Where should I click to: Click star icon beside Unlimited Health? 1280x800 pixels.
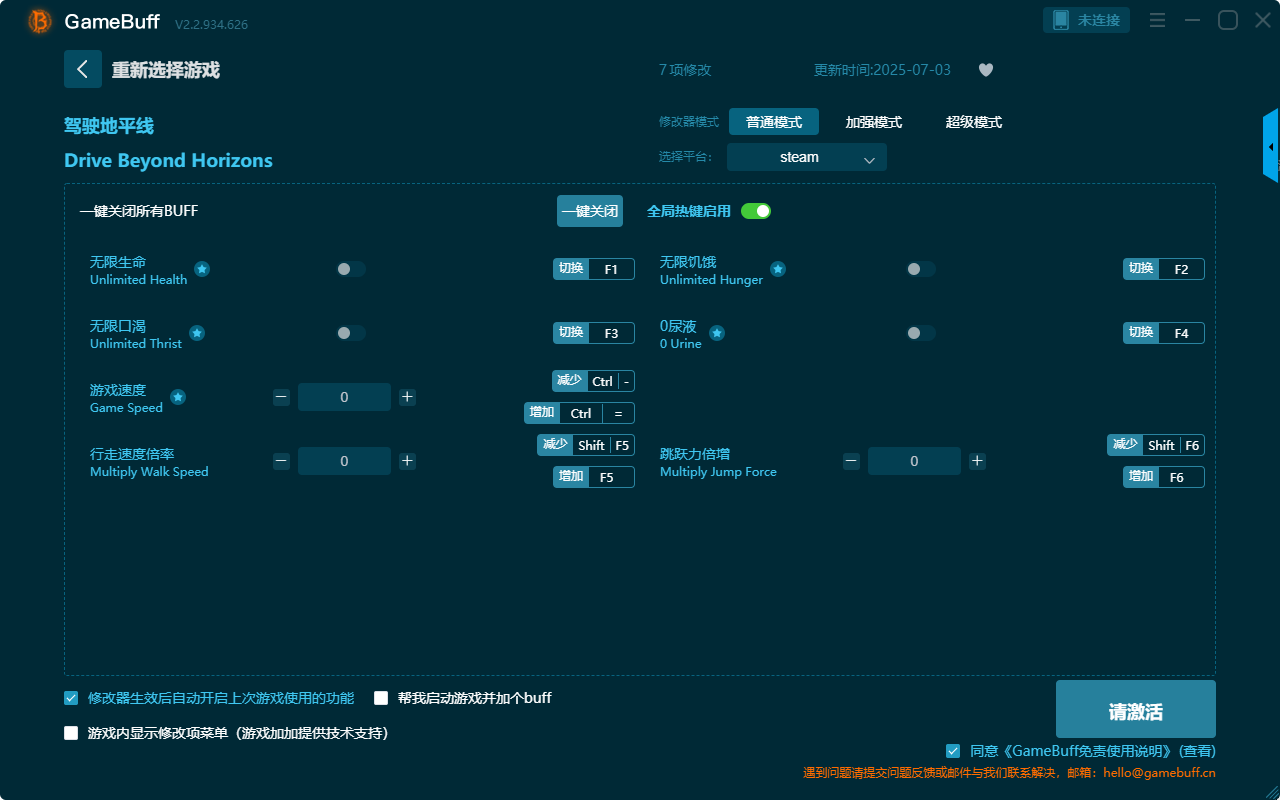202,269
